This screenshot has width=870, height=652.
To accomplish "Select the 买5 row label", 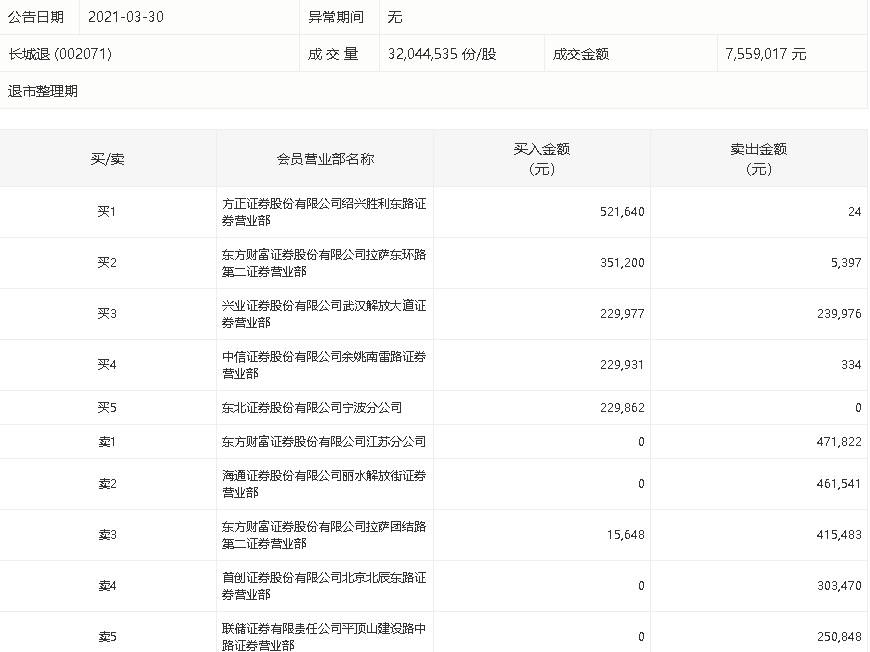I will [x=107, y=408].
